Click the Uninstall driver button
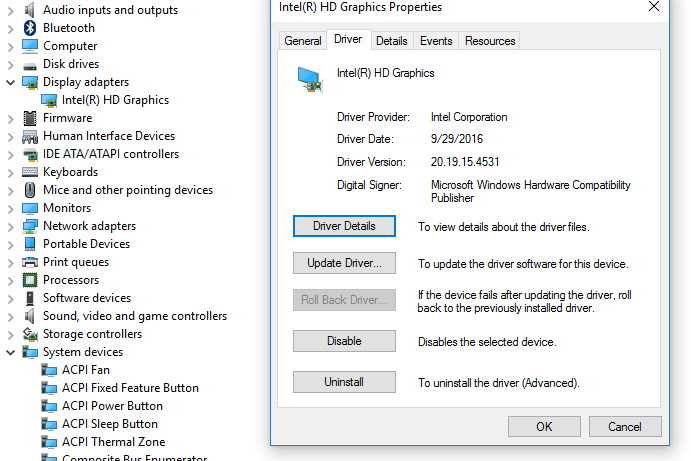Screen dimensions: 691x461 [344, 382]
